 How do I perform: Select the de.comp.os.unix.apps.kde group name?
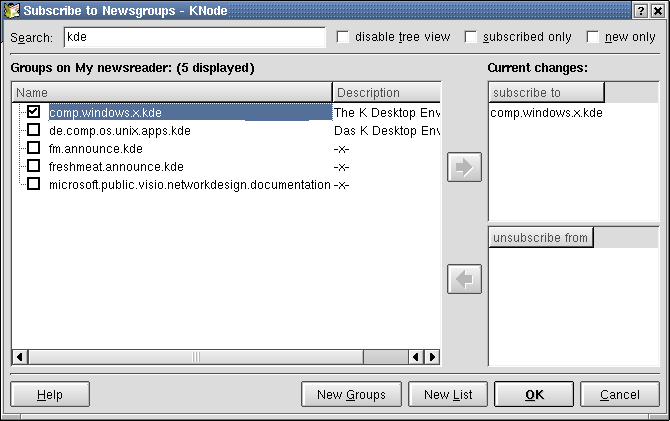click(x=120, y=130)
